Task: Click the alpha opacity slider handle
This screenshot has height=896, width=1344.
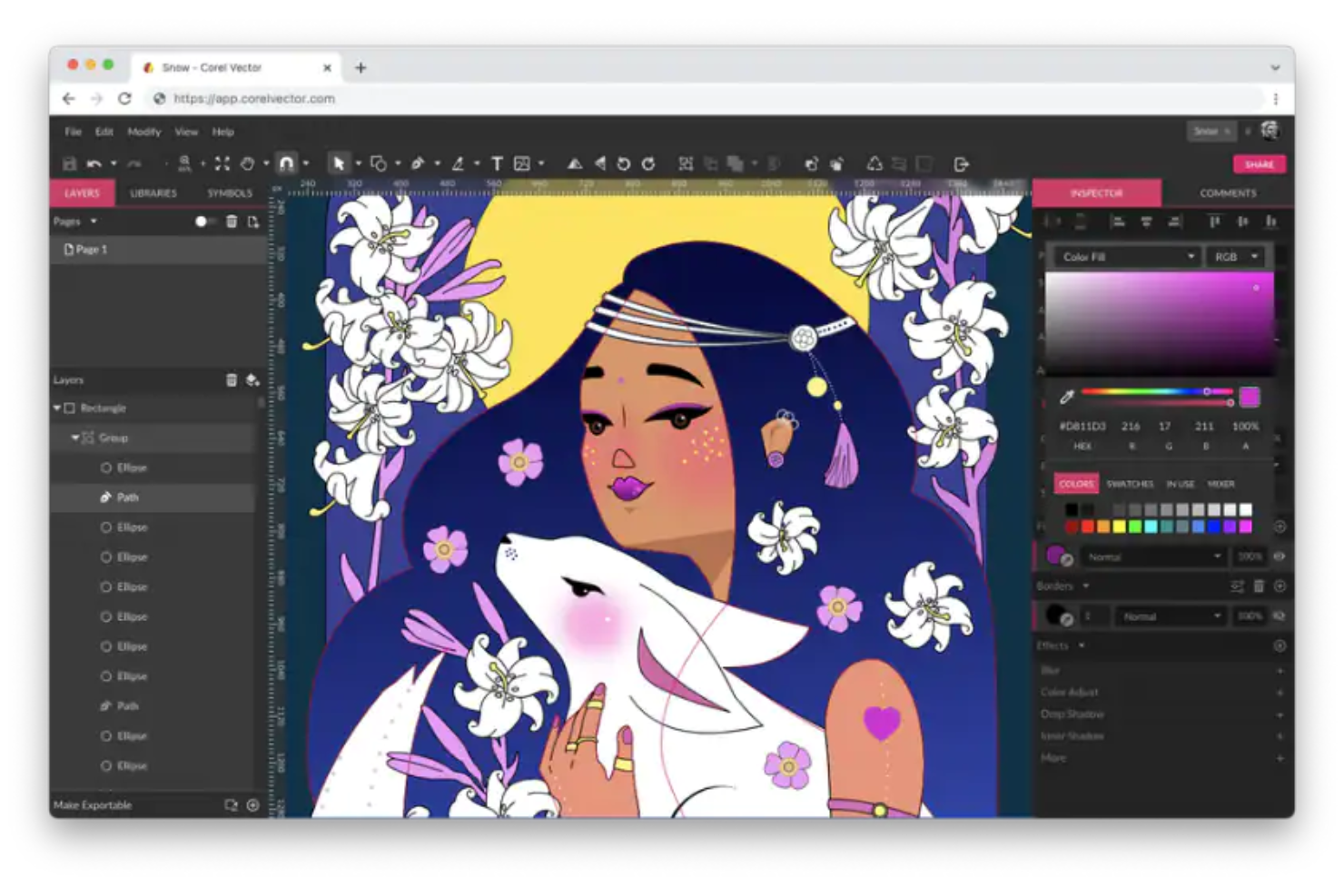Action: tap(1230, 401)
